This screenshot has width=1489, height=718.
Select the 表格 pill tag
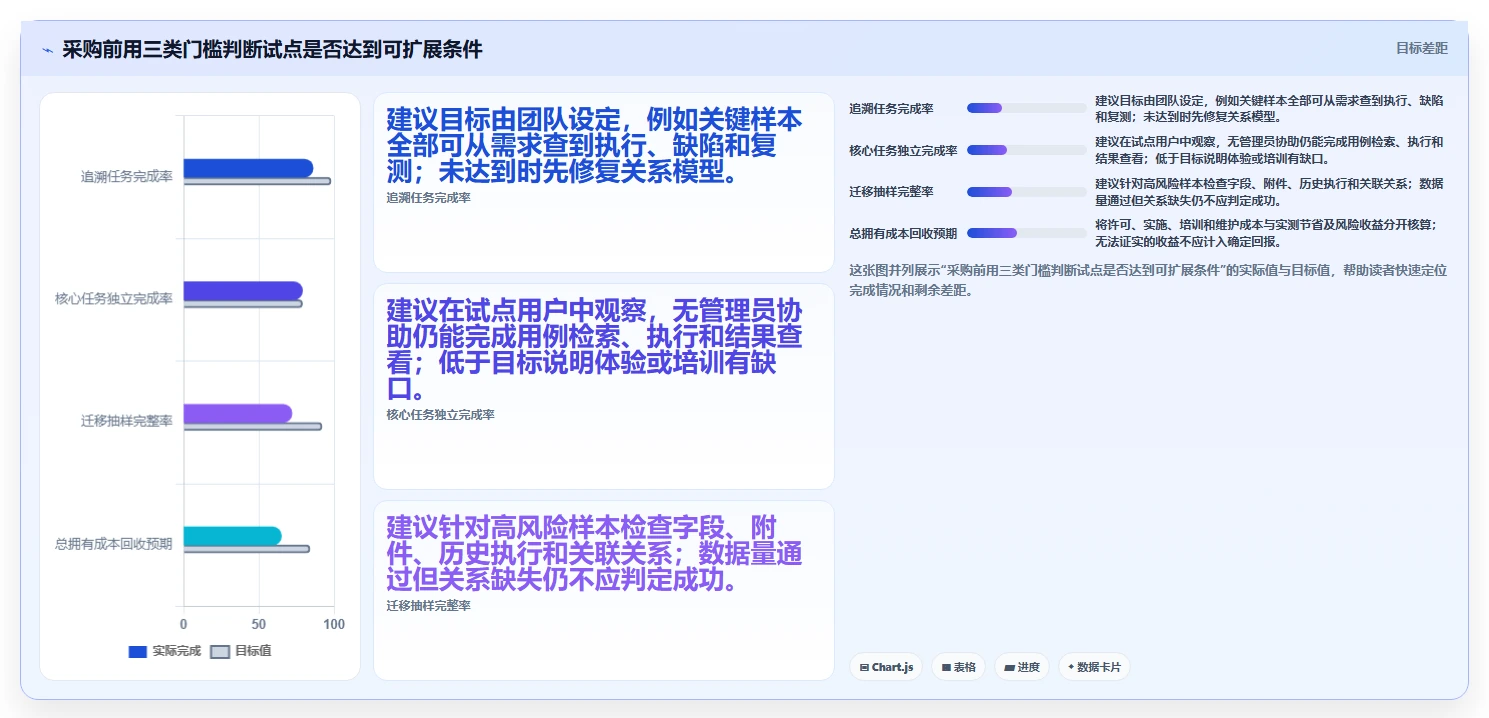[x=958, y=667]
